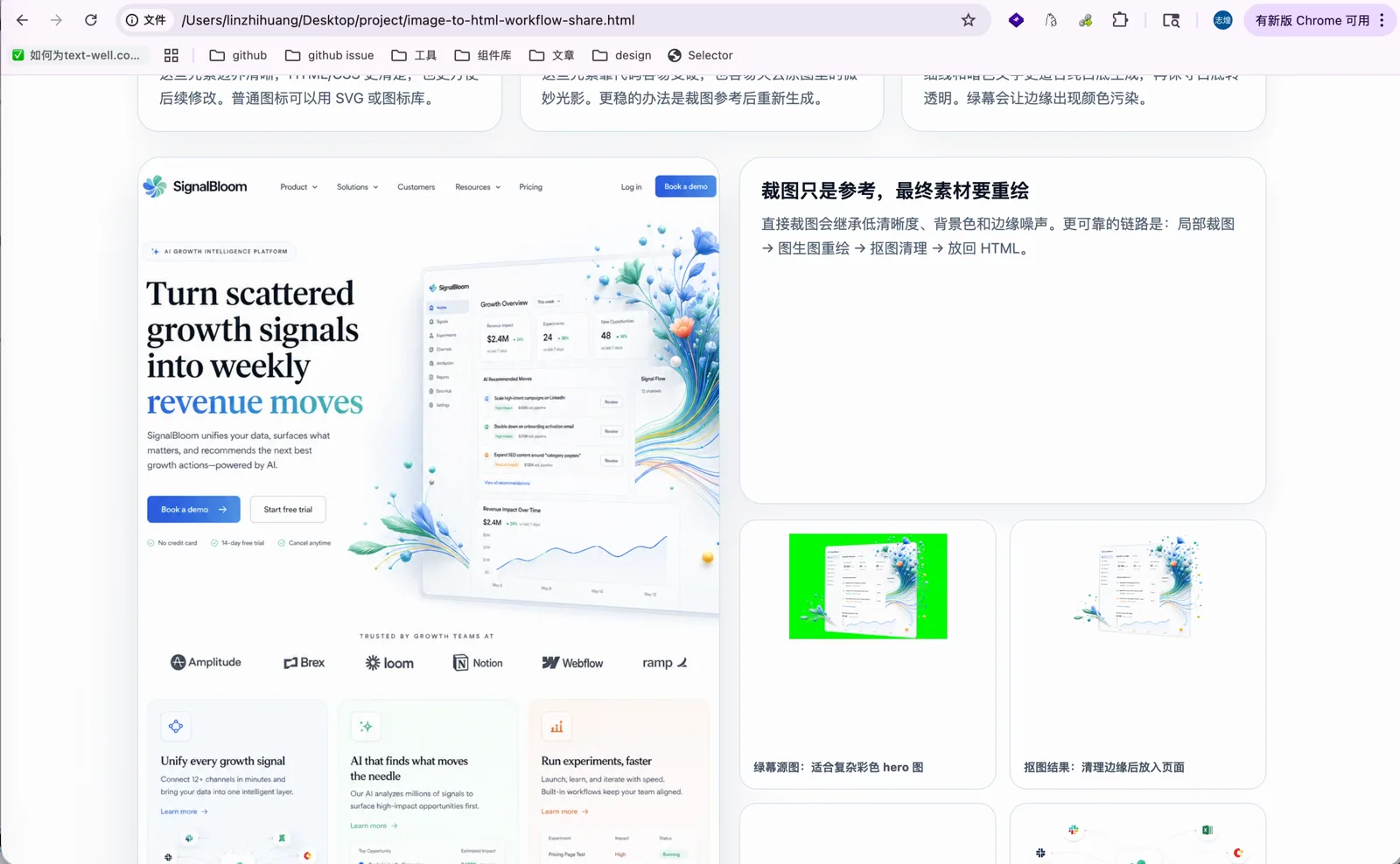
Task: Click the green-screen source hero thumbnail
Action: (868, 586)
